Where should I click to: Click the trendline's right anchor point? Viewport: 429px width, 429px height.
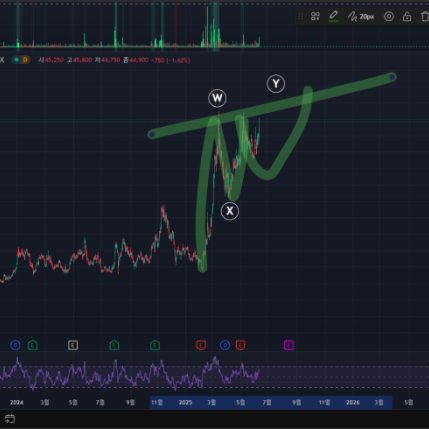[x=392, y=77]
